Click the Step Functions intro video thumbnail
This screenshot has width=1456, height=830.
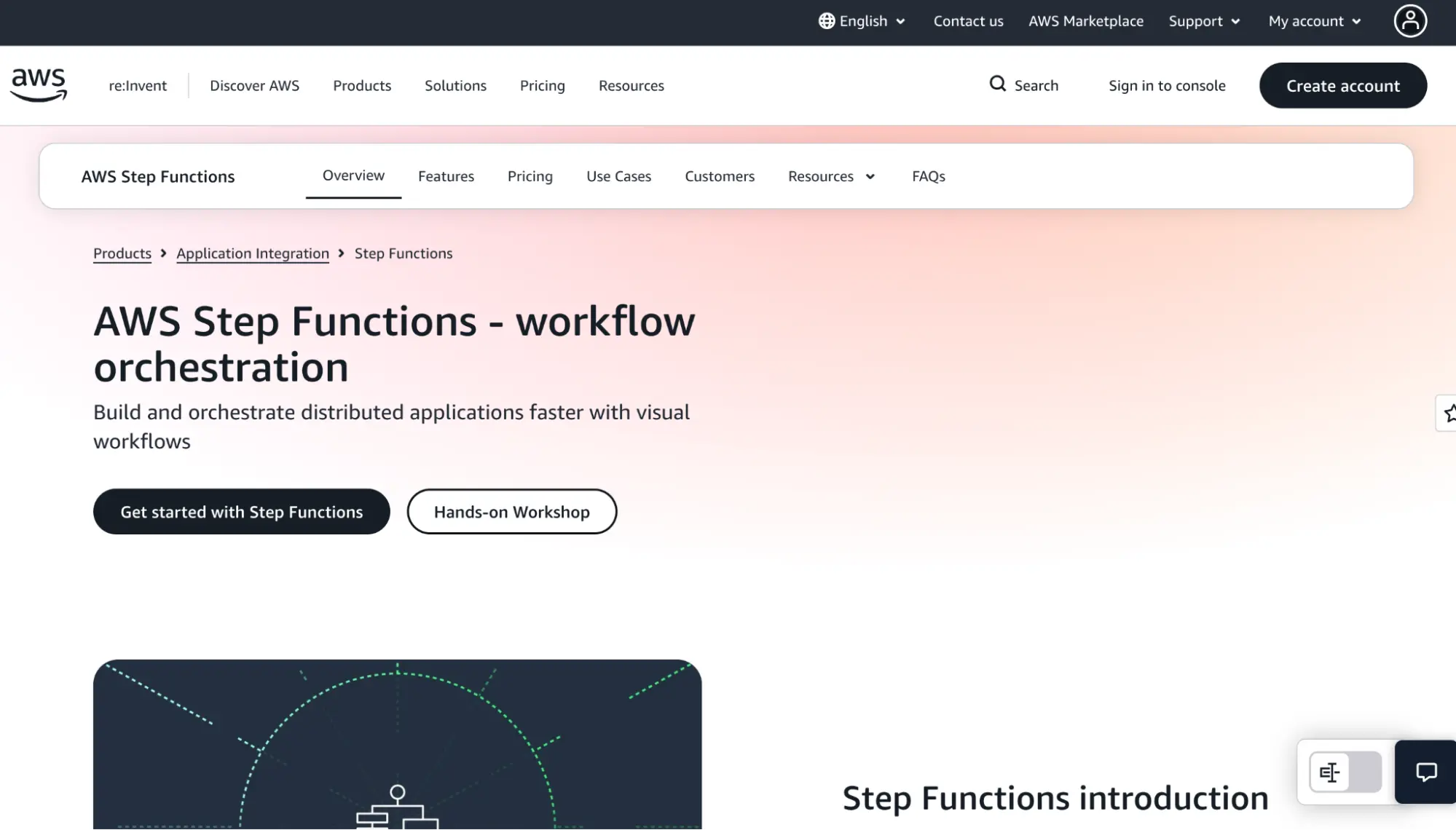point(397,744)
